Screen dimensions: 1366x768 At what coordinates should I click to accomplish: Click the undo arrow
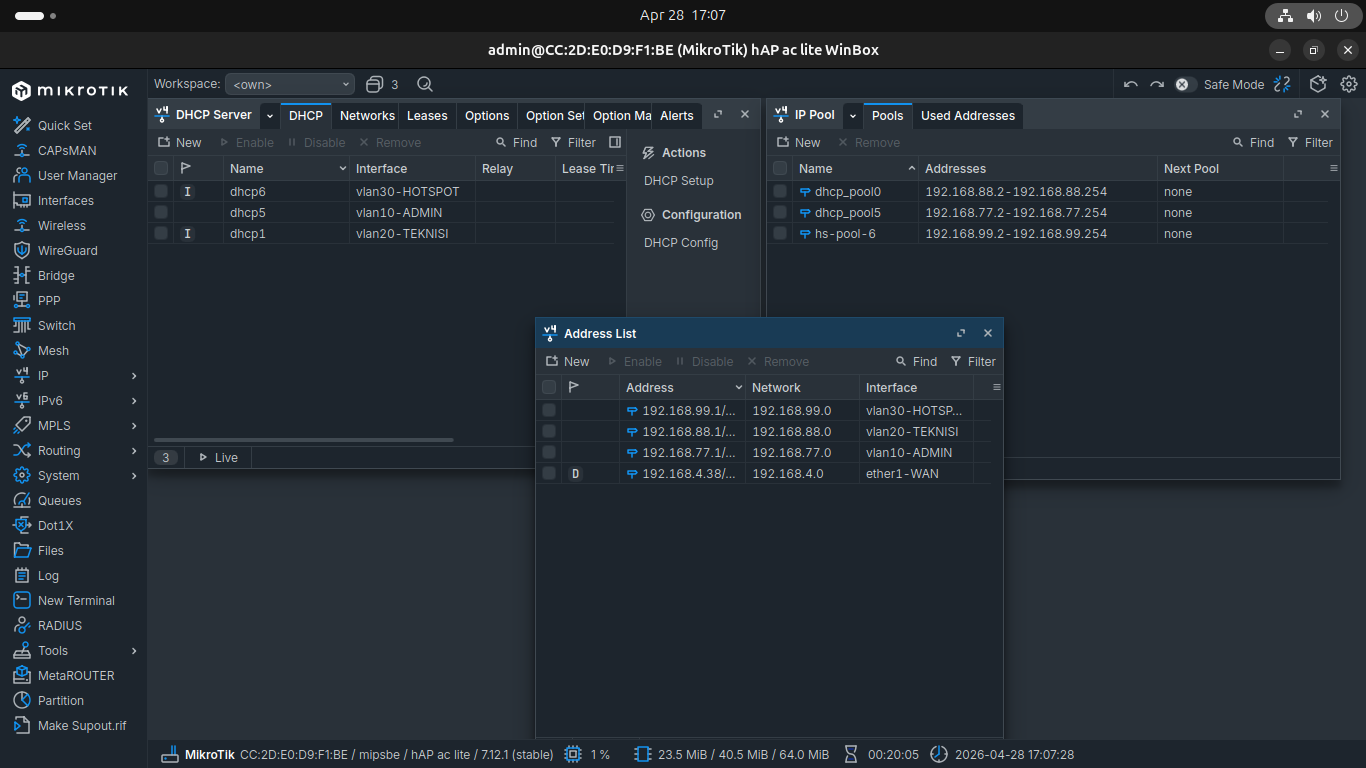1131,84
